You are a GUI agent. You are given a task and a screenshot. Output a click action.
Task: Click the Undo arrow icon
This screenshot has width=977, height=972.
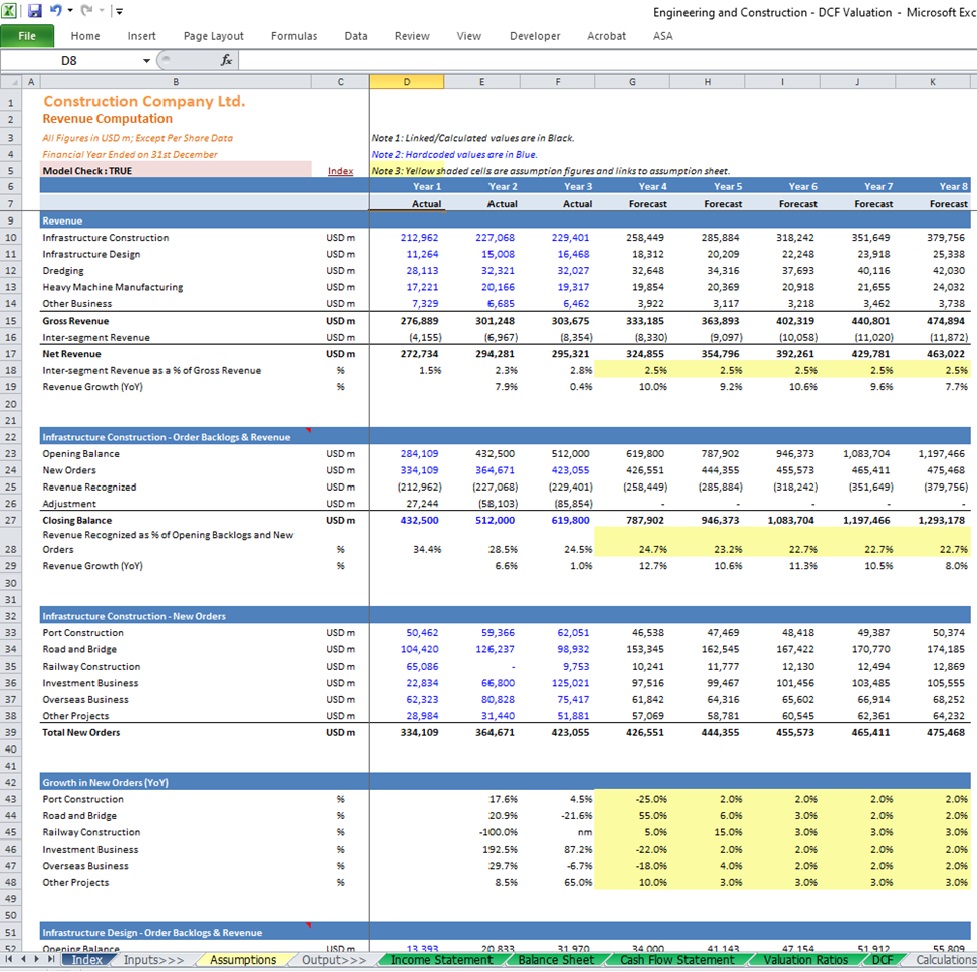pyautogui.click(x=55, y=11)
